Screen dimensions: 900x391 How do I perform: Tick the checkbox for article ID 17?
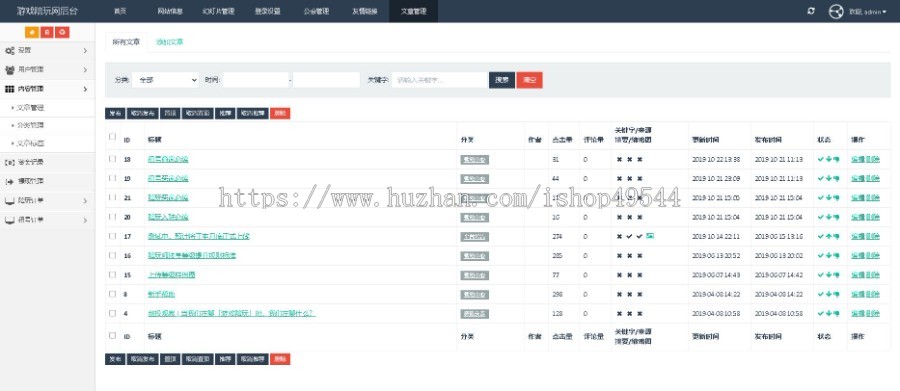(x=112, y=235)
